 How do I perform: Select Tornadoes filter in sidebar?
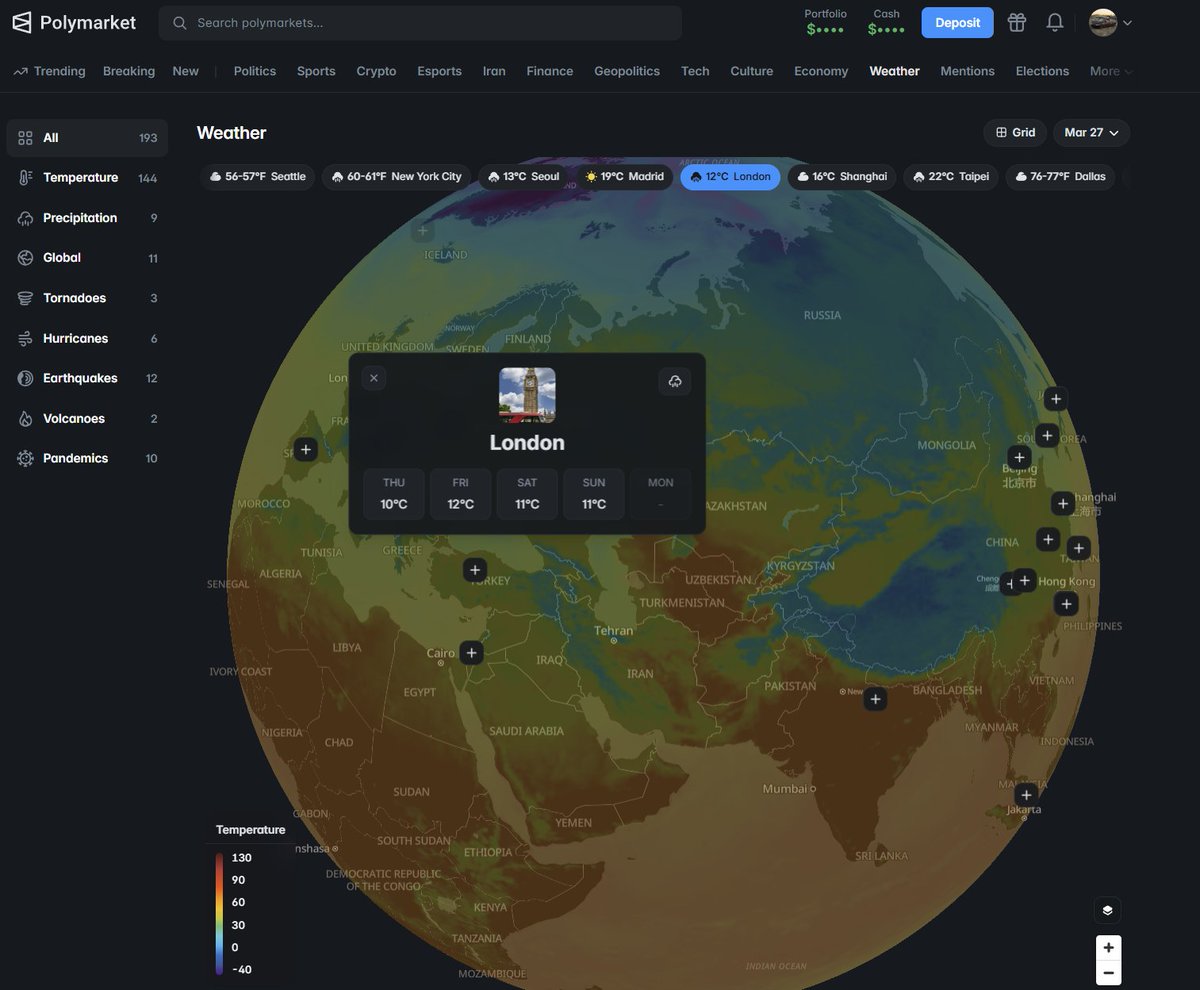point(87,298)
